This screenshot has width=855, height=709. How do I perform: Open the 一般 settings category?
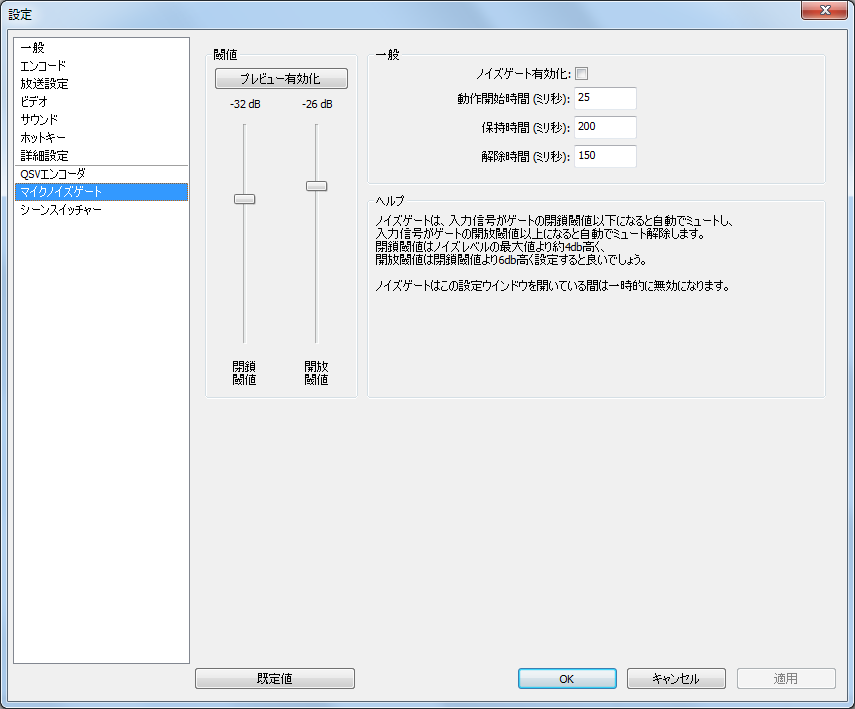coord(101,47)
